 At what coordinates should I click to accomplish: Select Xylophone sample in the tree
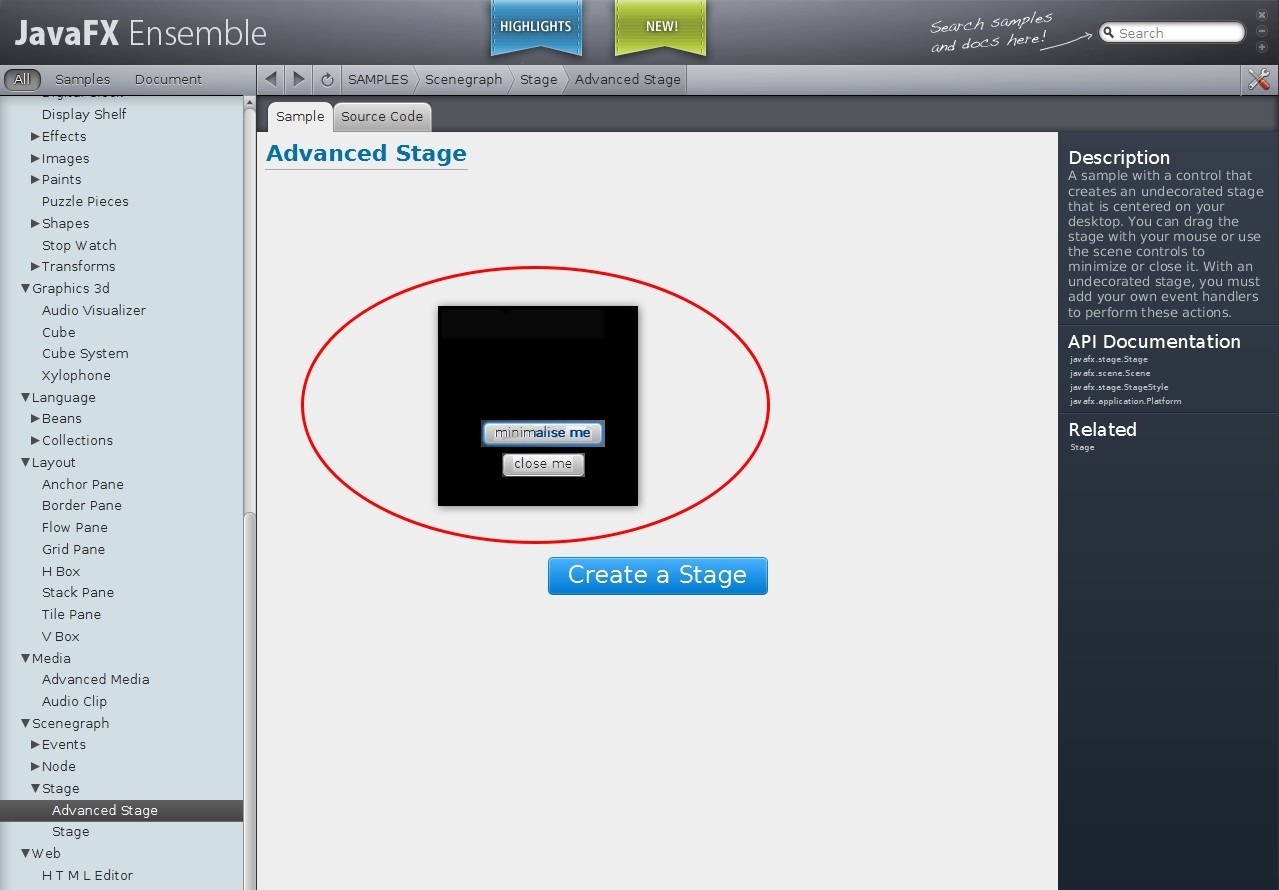tap(76, 375)
